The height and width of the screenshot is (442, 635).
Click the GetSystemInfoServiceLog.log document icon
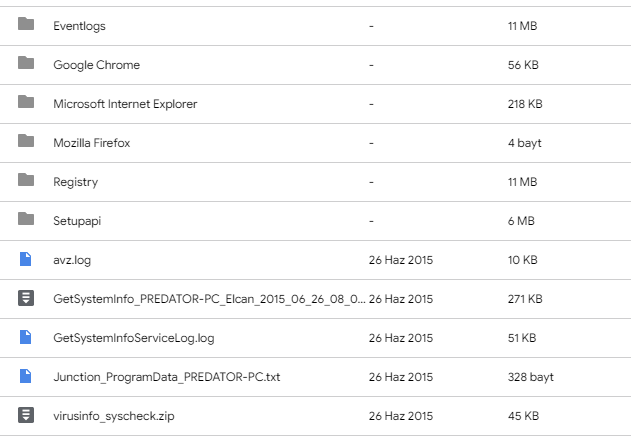pos(26,337)
